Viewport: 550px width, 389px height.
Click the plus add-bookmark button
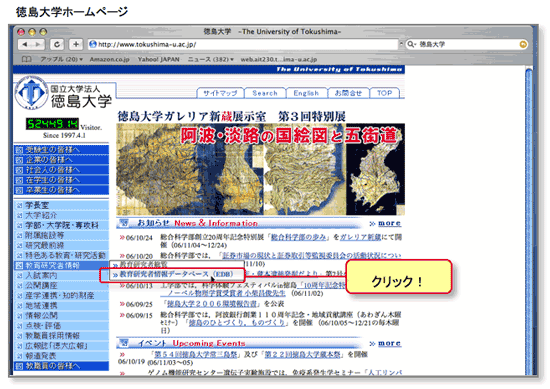click(76, 45)
